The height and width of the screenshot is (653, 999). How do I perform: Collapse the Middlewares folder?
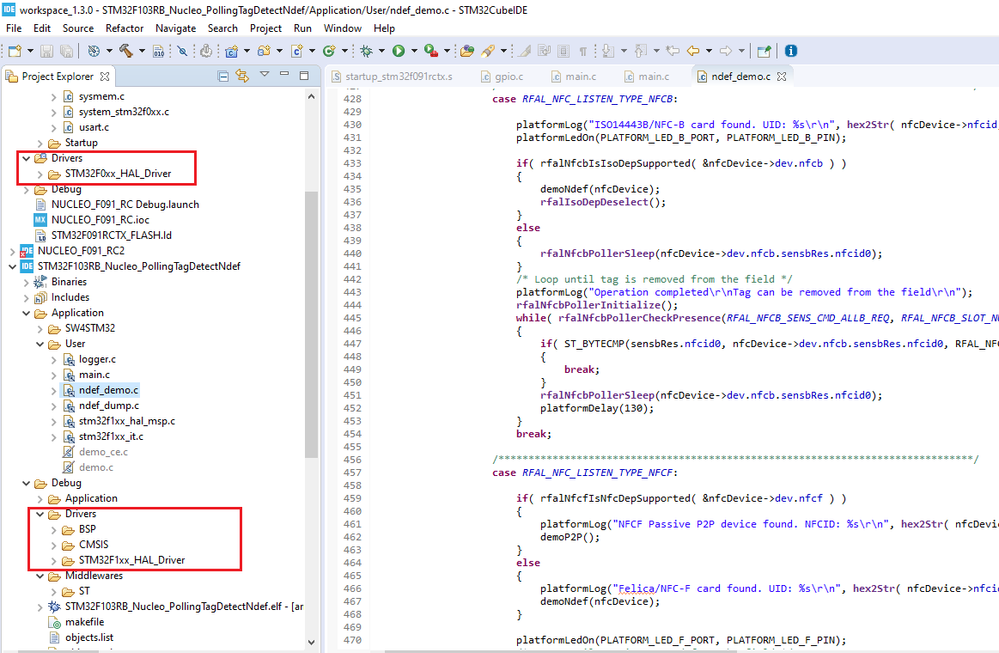pos(40,576)
